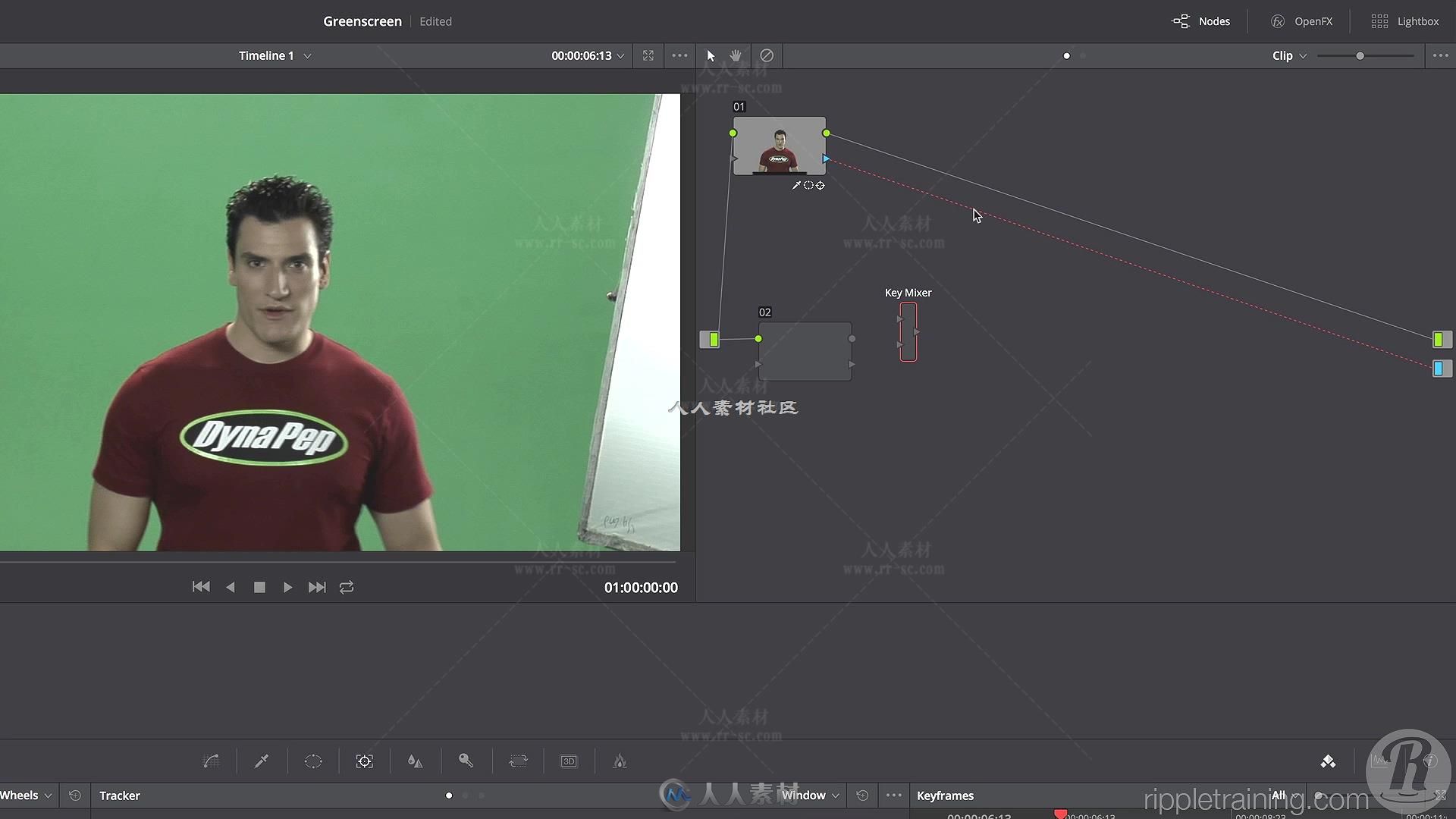Click the first node editor page dot
This screenshot has height=819, width=1456.
point(1067,55)
